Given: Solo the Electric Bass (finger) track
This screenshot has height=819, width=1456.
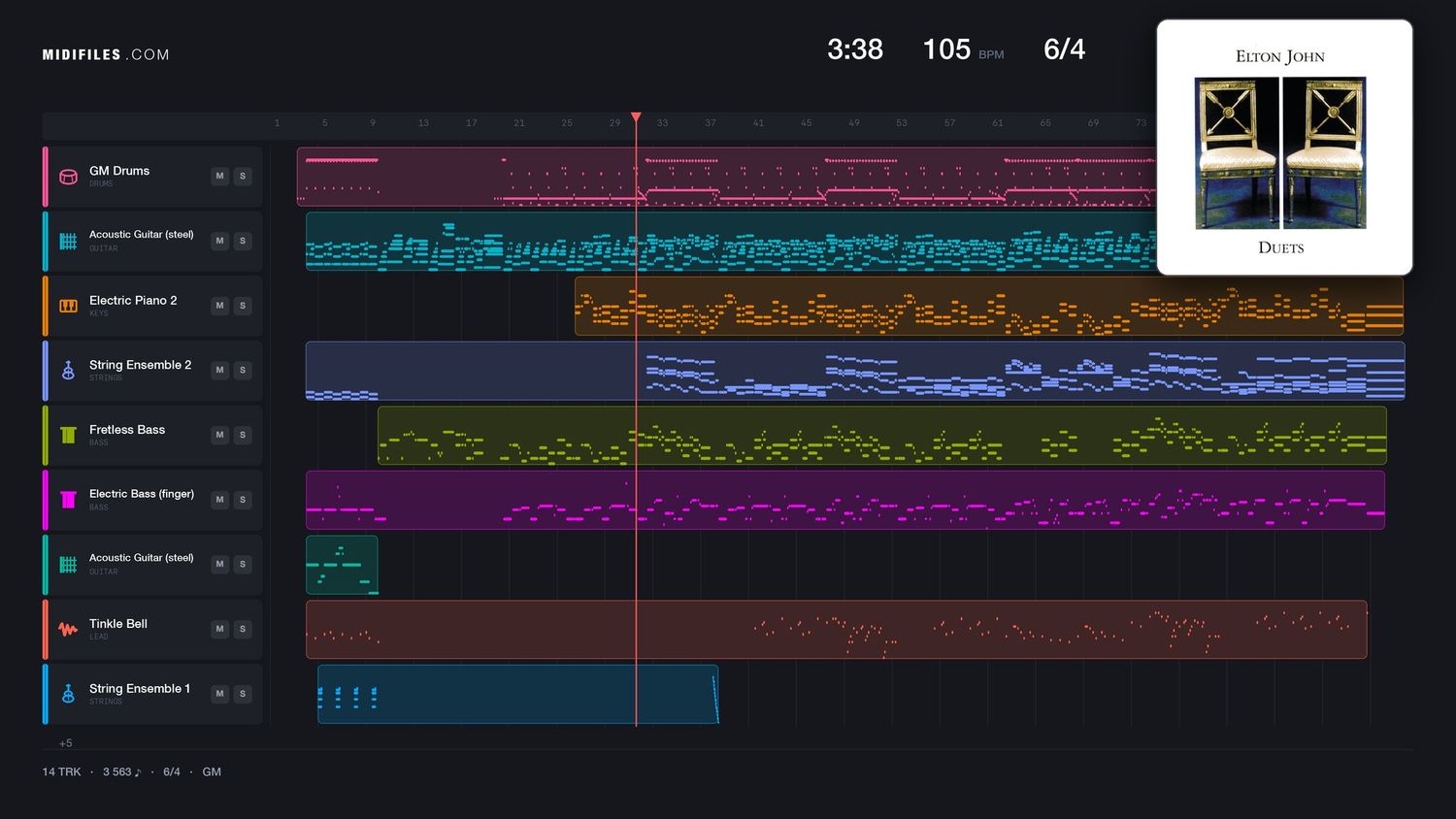Looking at the screenshot, I should [x=243, y=500].
